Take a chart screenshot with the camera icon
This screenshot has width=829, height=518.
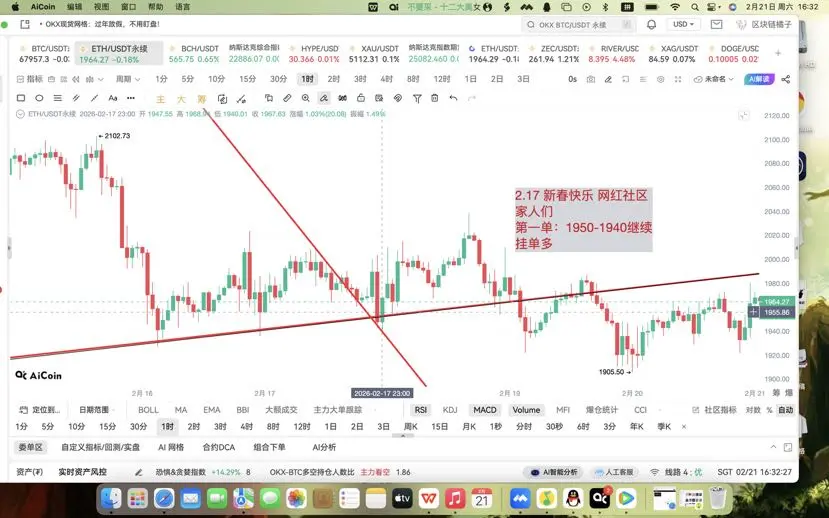pyautogui.click(x=591, y=79)
